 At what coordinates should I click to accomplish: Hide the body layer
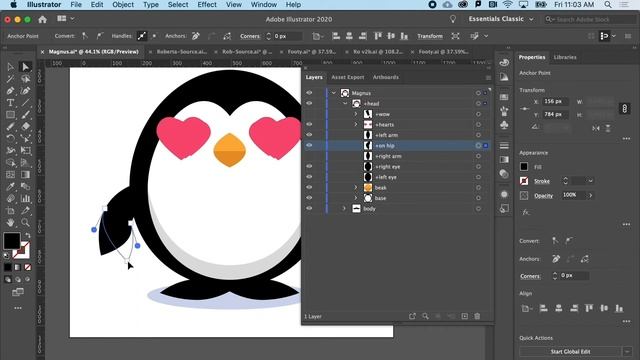309,208
